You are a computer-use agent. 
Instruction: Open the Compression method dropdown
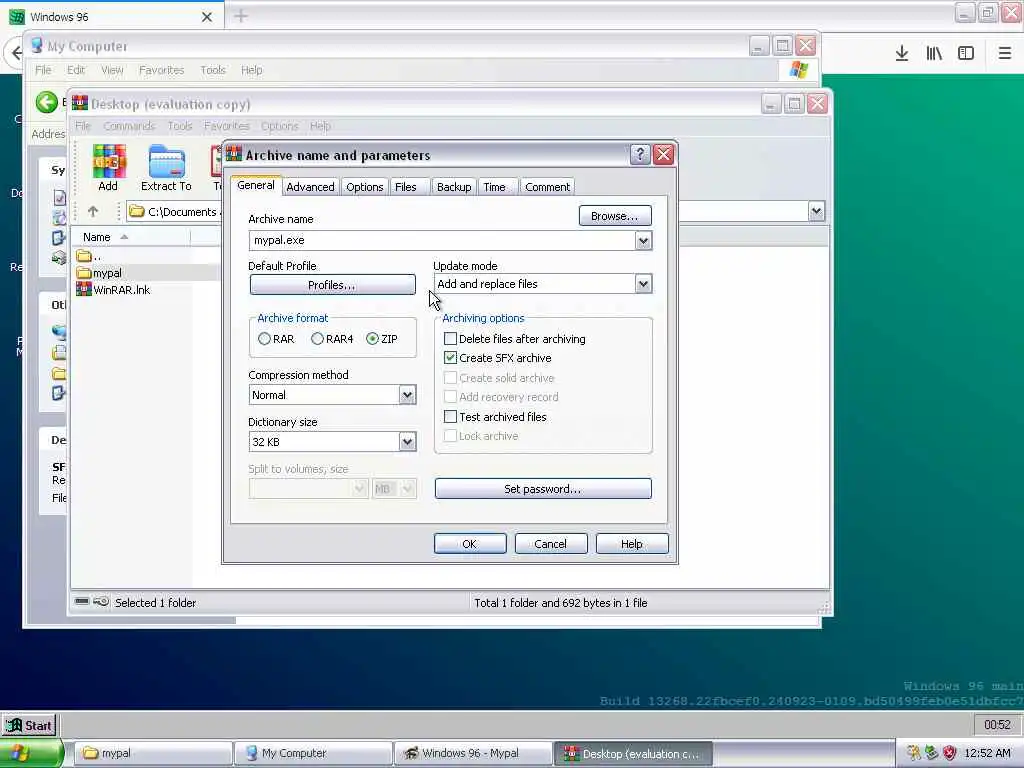pyautogui.click(x=407, y=395)
